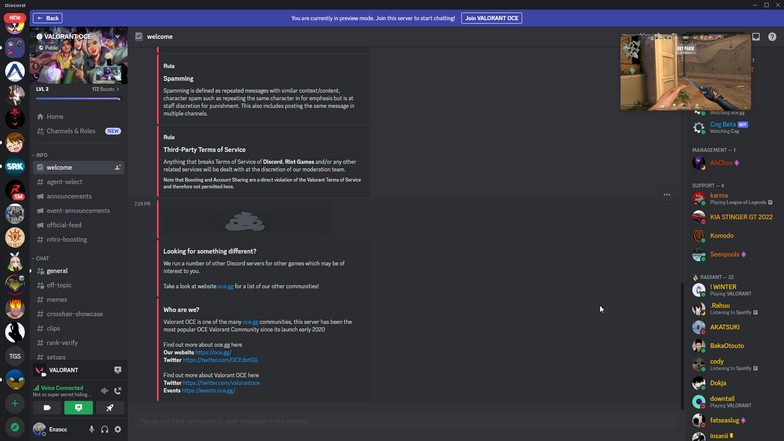
Task: Toggle microphone mute next to Enzocc
Action: tap(91, 429)
